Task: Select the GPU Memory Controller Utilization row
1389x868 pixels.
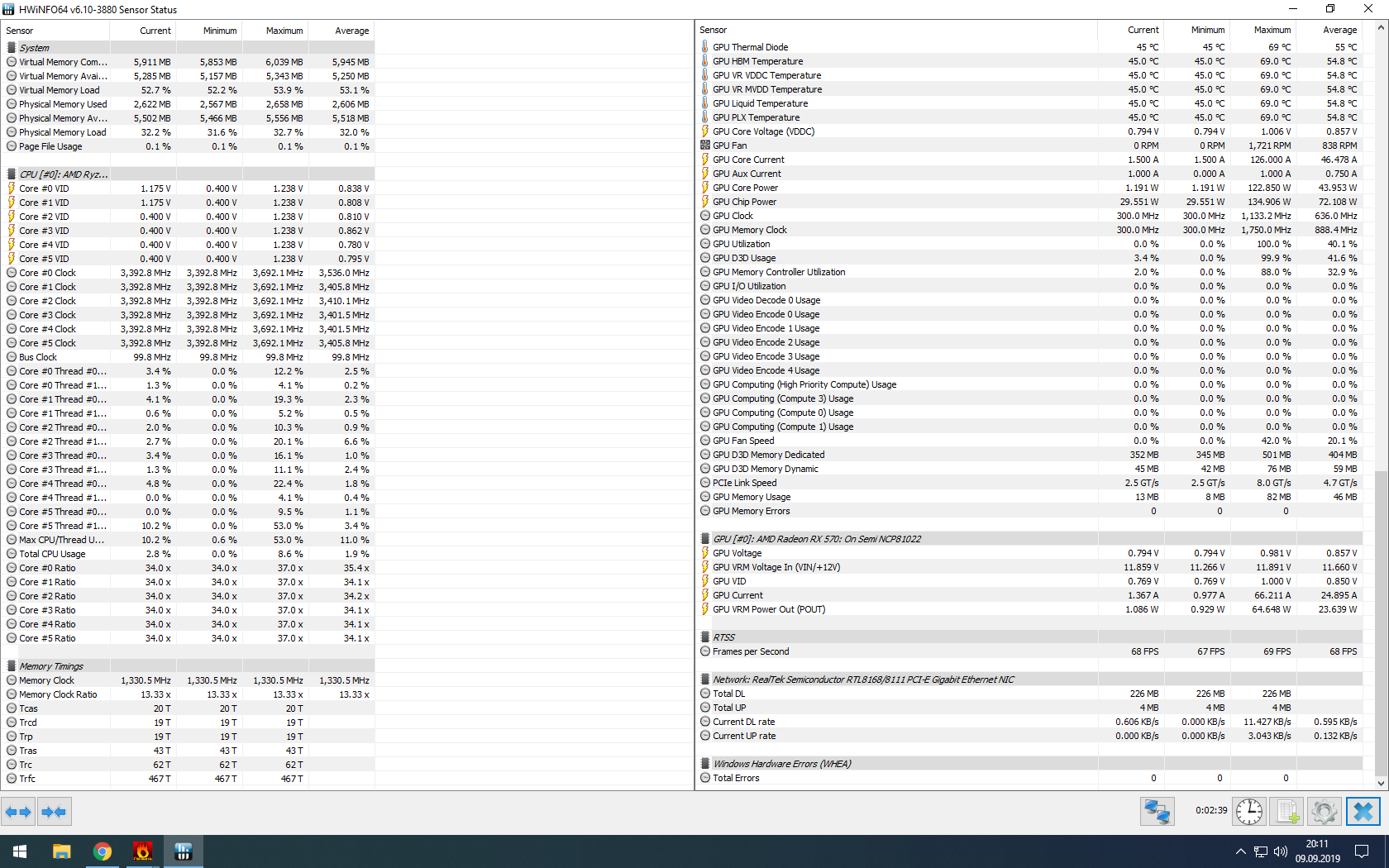Action: point(1029,272)
